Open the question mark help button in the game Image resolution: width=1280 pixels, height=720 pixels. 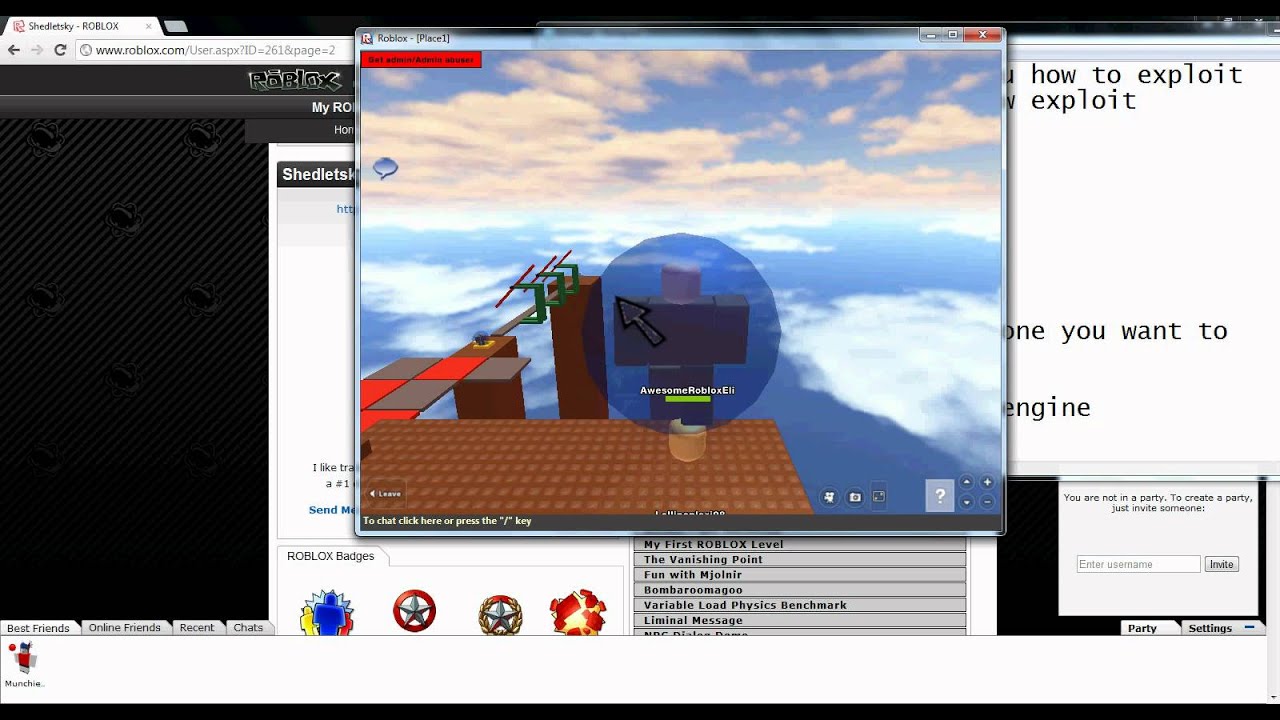tap(940, 496)
